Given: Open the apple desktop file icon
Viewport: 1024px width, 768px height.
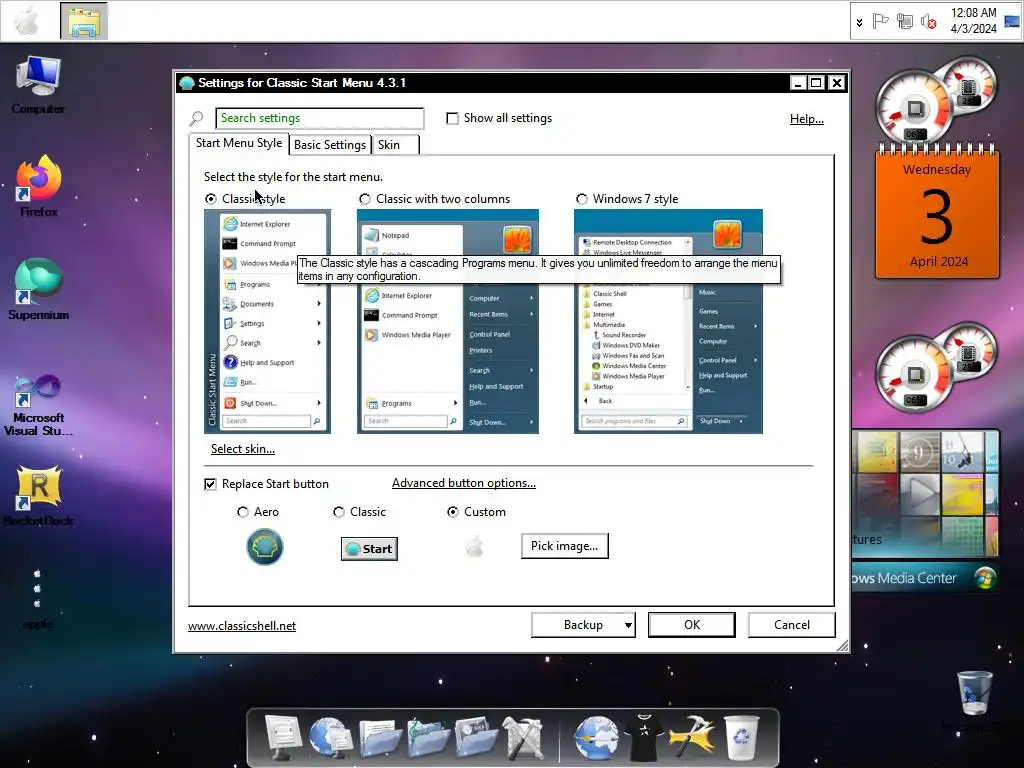Looking at the screenshot, I should 38,600.
